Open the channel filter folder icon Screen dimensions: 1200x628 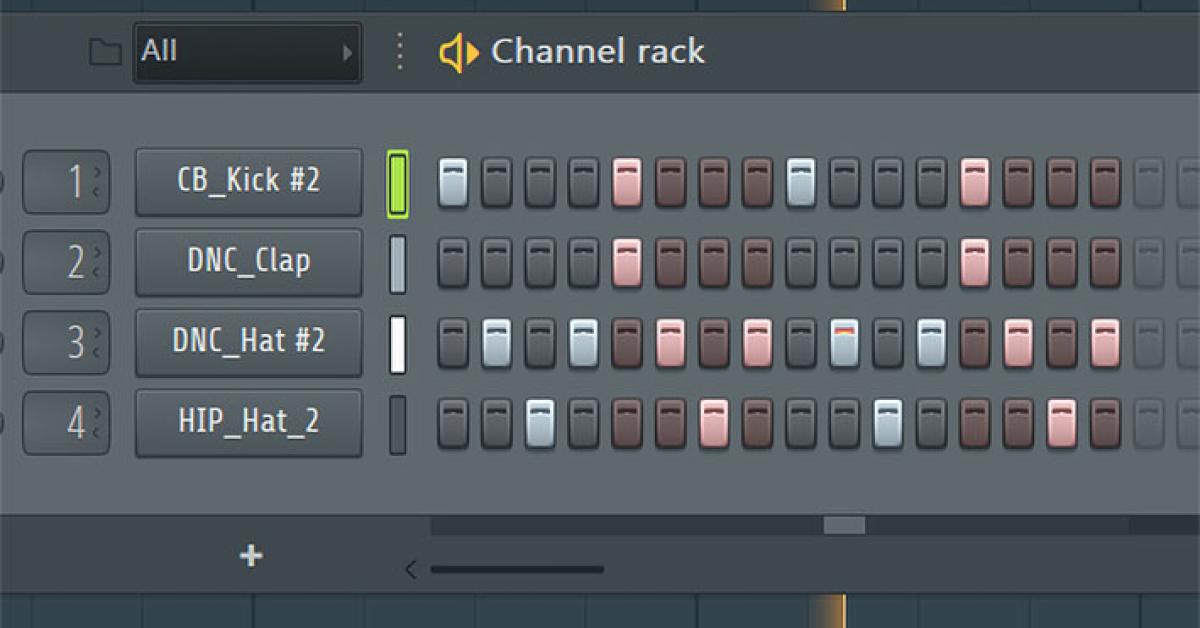click(105, 52)
